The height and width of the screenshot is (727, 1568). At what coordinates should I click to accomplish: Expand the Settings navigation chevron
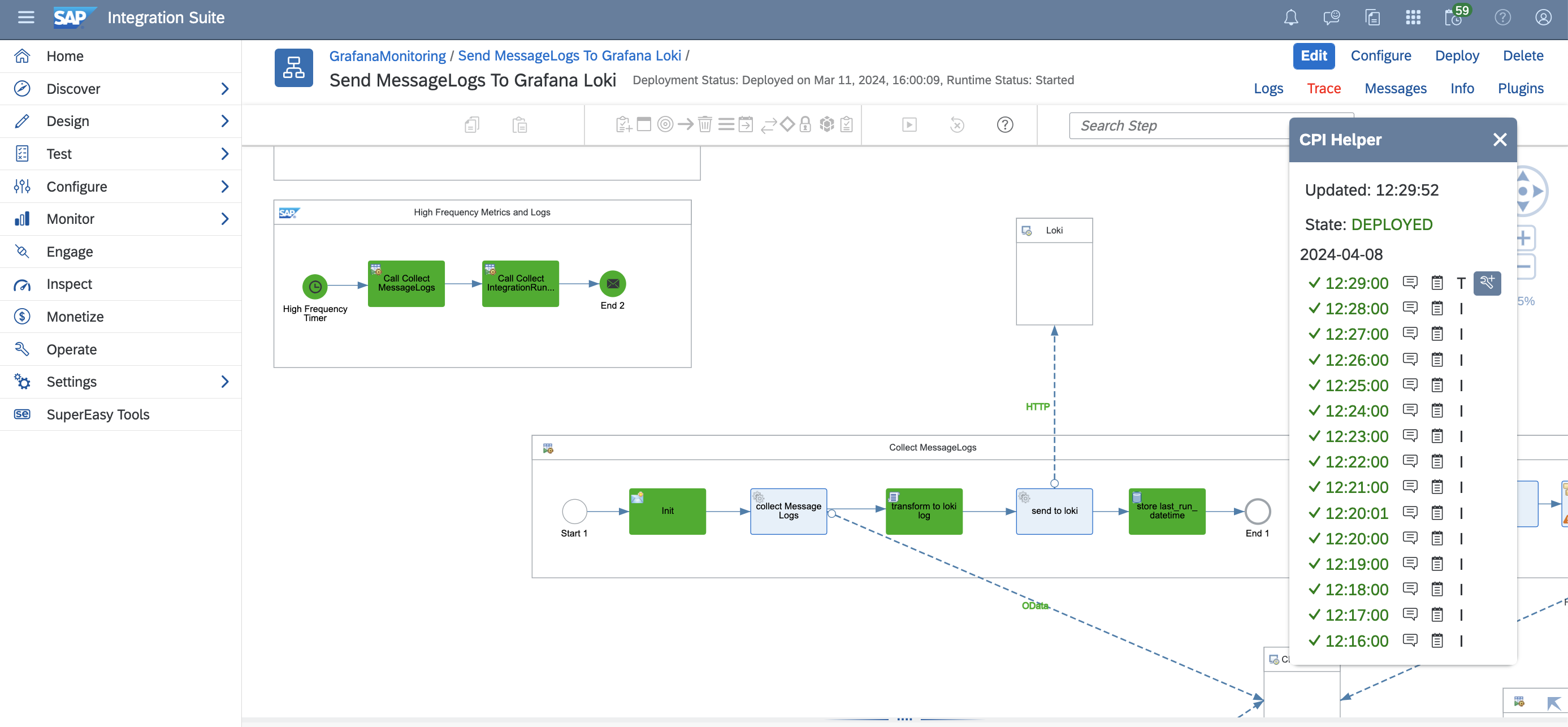(224, 382)
